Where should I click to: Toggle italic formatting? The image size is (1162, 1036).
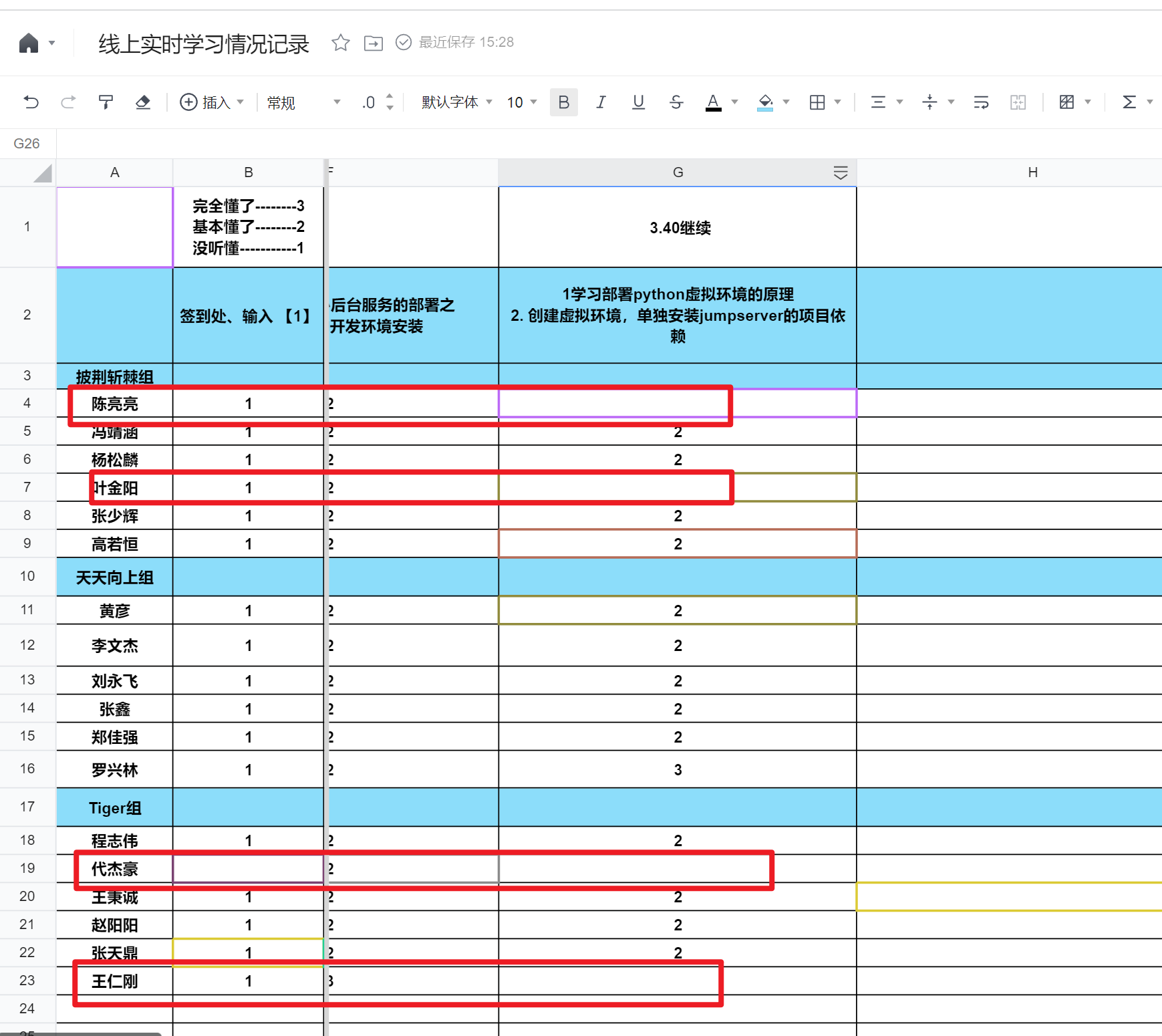point(601,102)
